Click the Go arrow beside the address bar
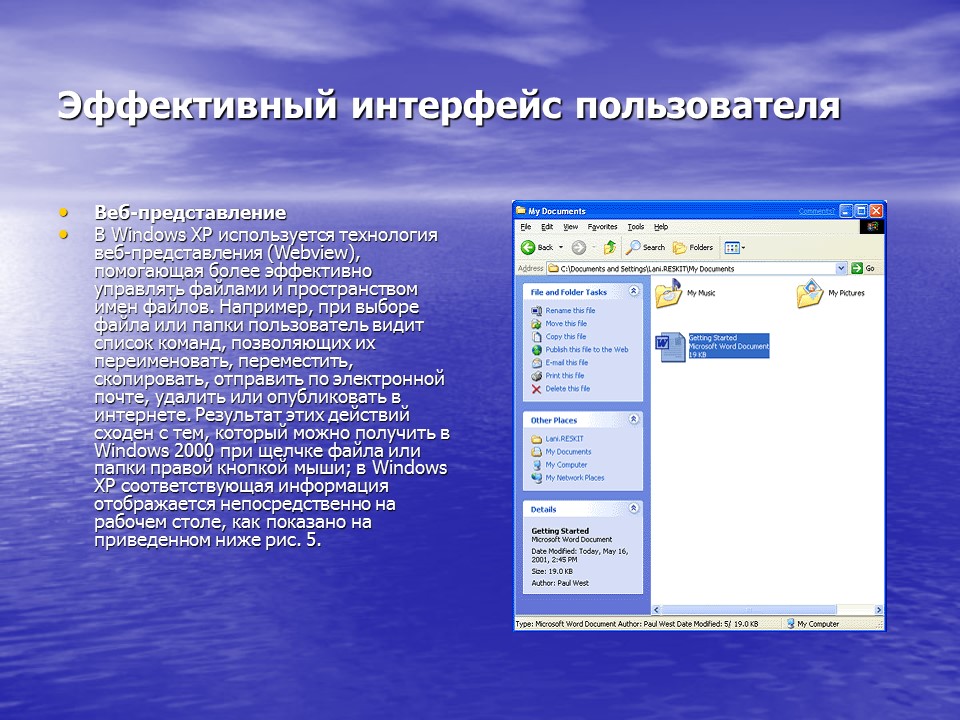960x720 pixels. (x=857, y=268)
